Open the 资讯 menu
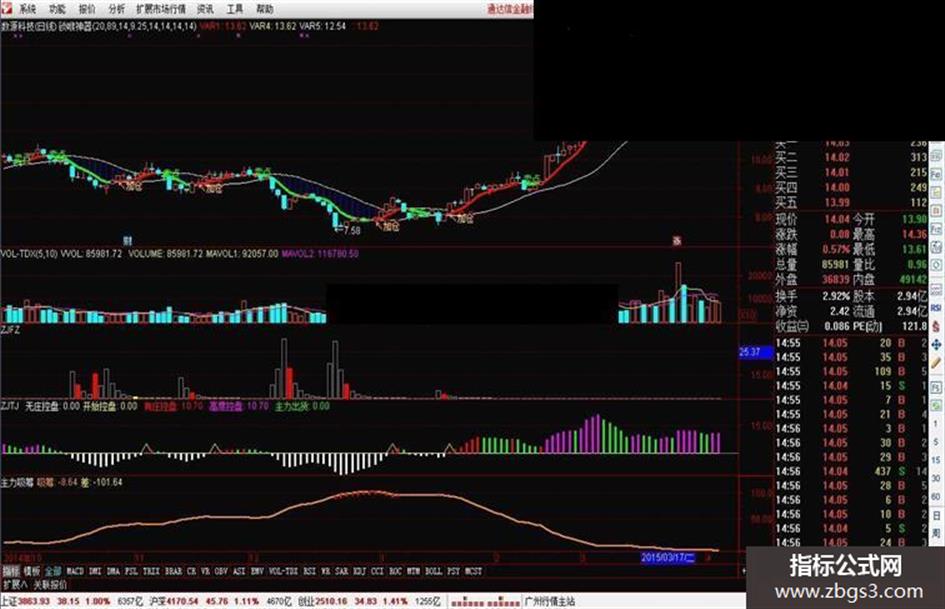 point(206,8)
